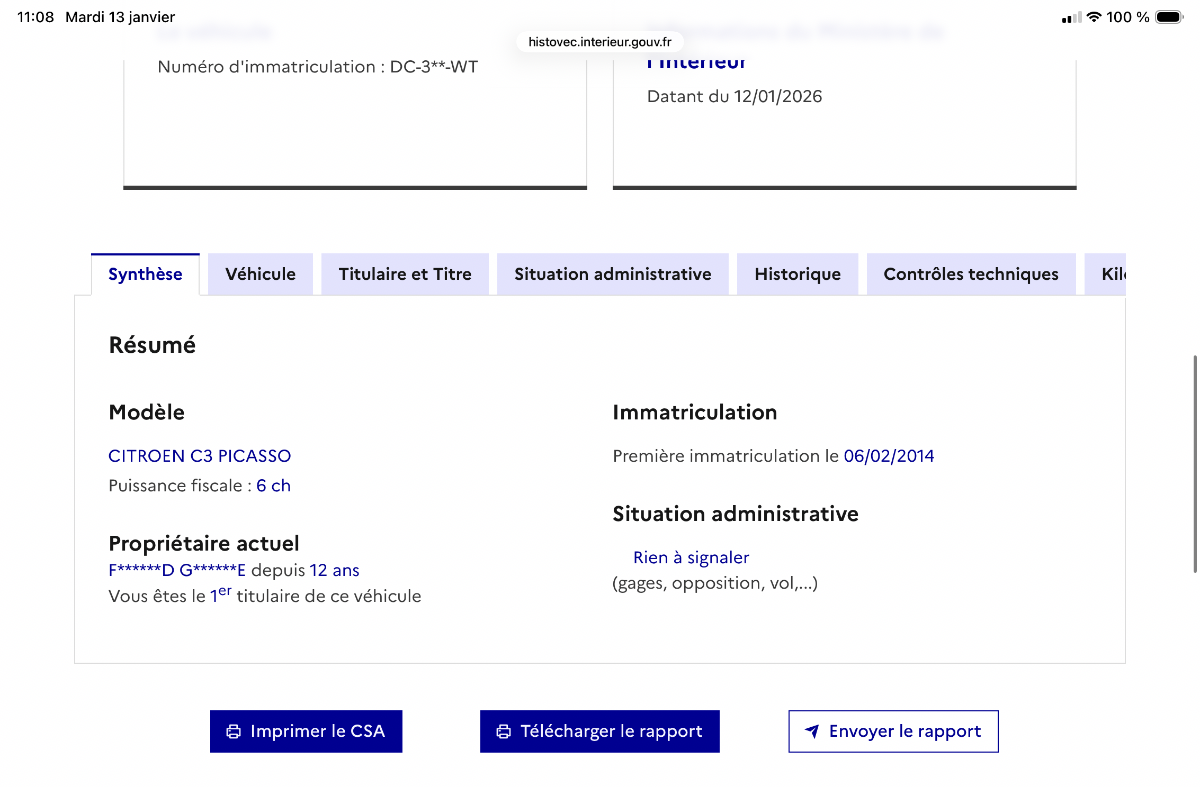The width and height of the screenshot is (1200, 787).
Task: Open the Titulaire et Titre tab
Action: point(404,273)
